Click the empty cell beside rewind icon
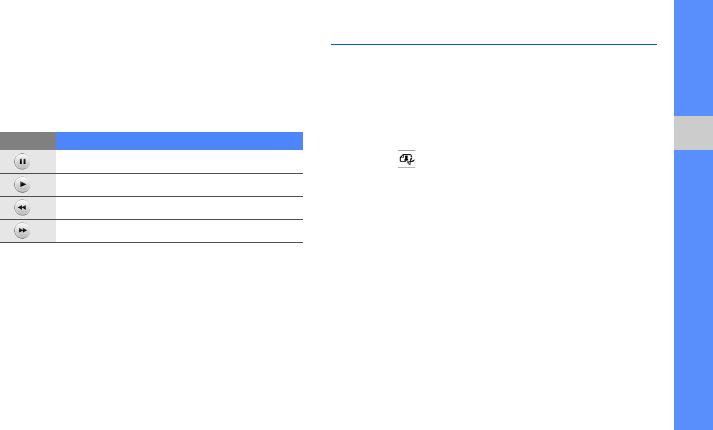 pyautogui.click(x=179, y=208)
